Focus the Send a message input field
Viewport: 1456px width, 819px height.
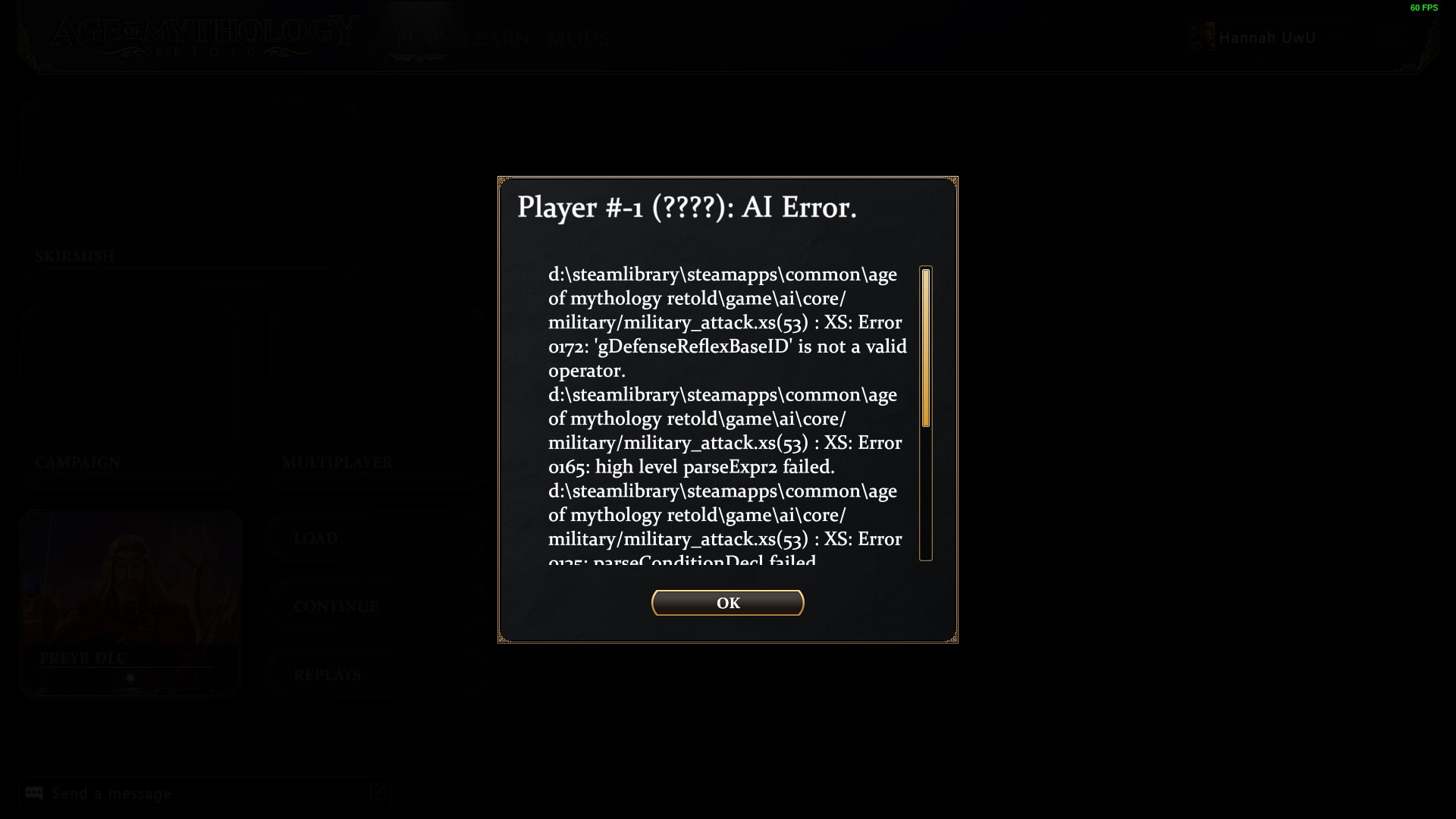205,793
